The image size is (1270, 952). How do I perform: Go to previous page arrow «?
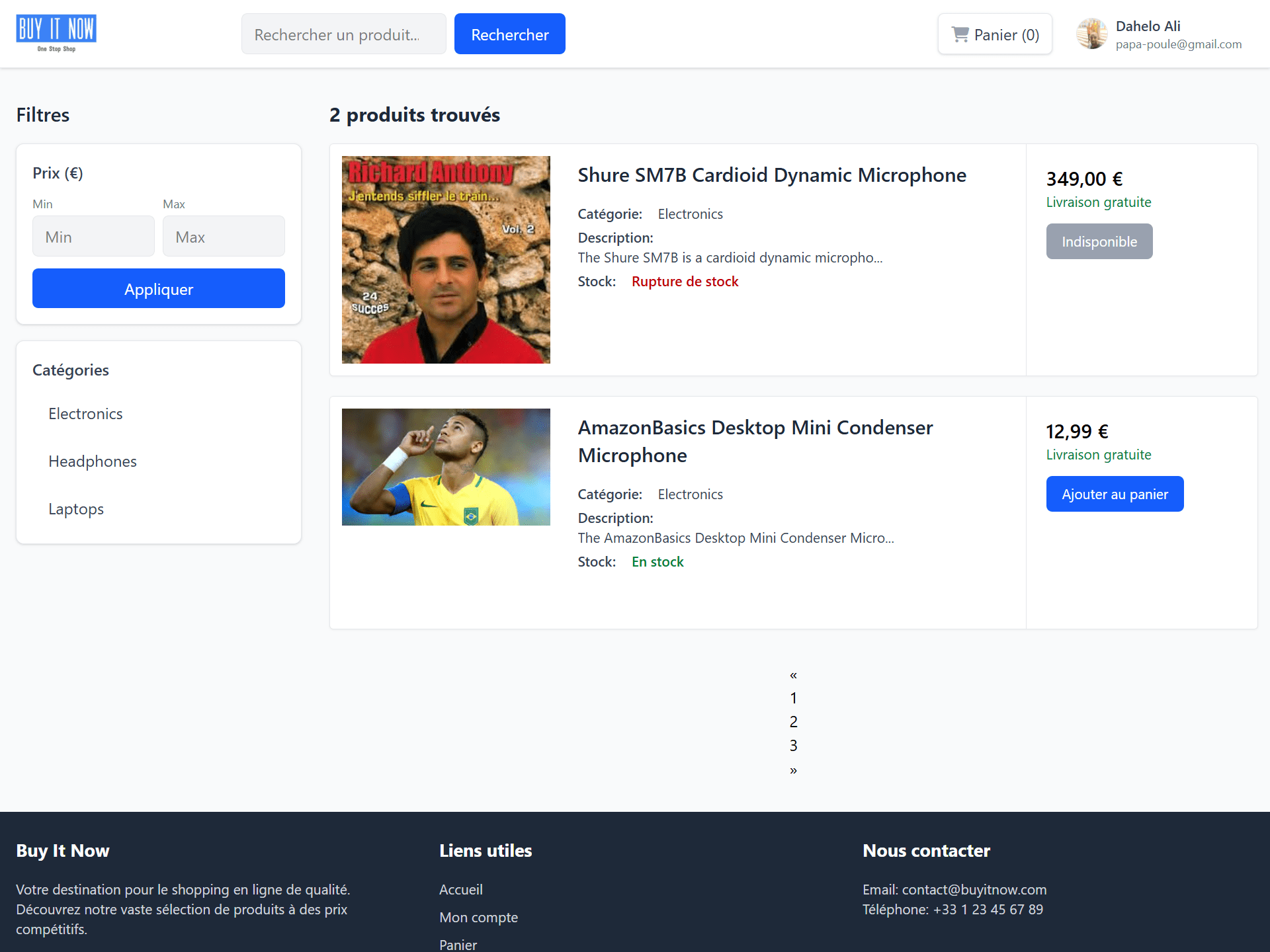pyautogui.click(x=793, y=675)
